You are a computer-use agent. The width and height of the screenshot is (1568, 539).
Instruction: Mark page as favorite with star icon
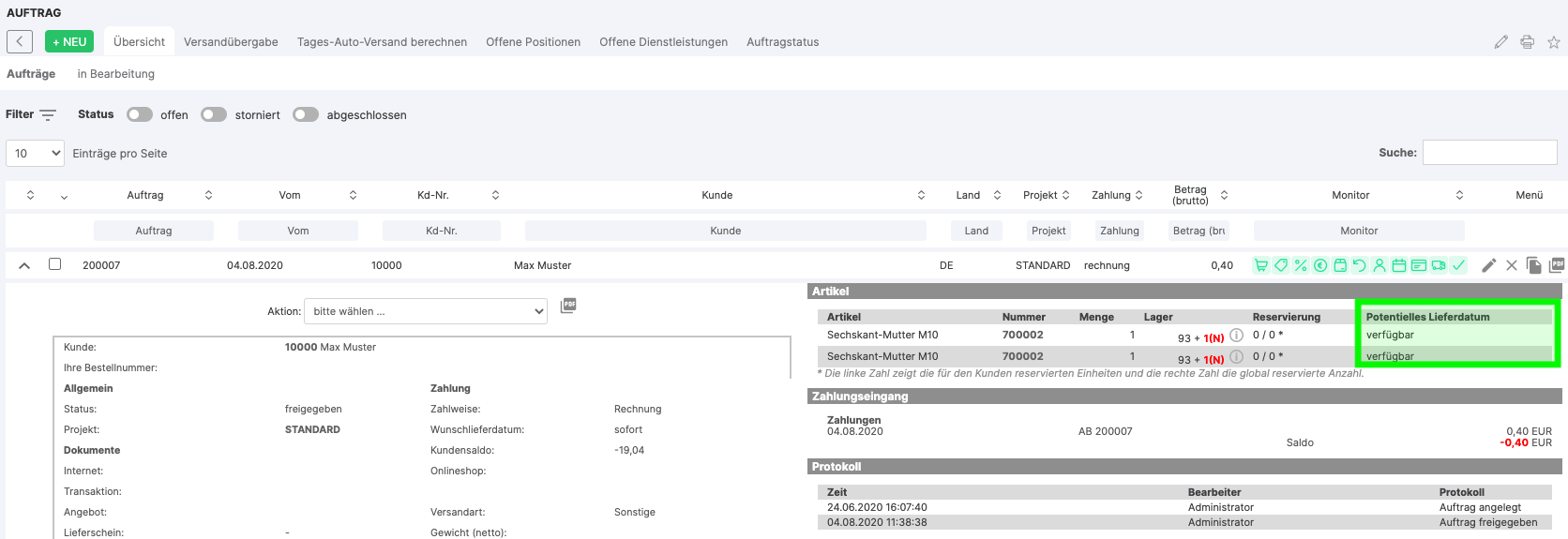click(x=1554, y=42)
